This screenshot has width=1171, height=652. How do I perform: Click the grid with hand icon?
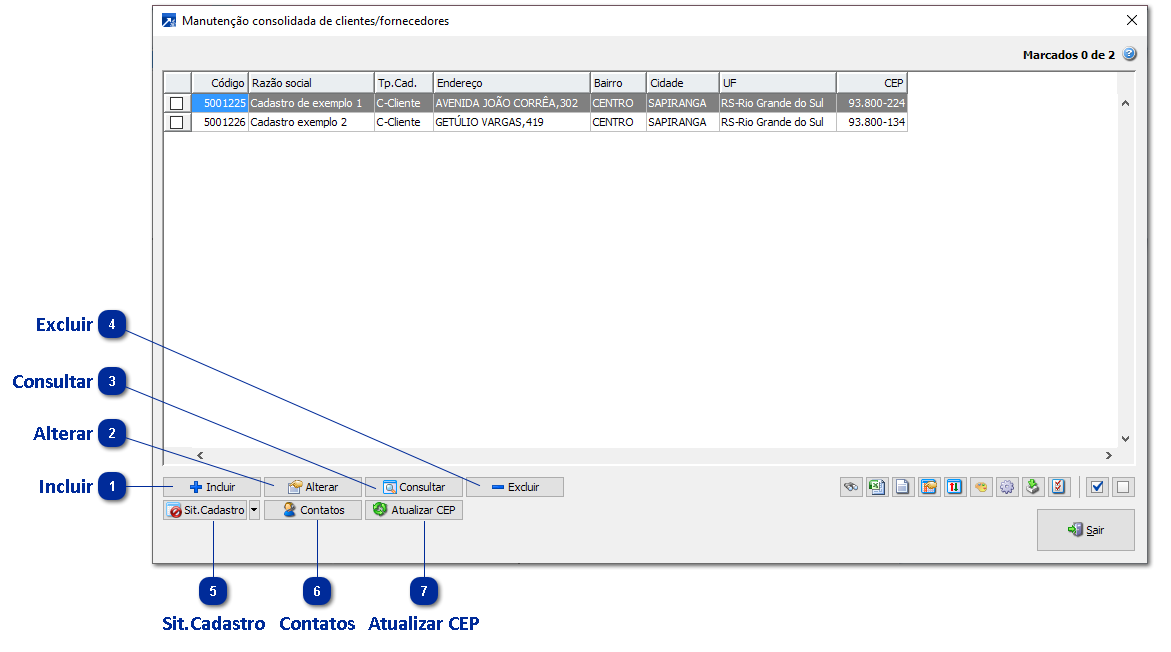point(929,487)
